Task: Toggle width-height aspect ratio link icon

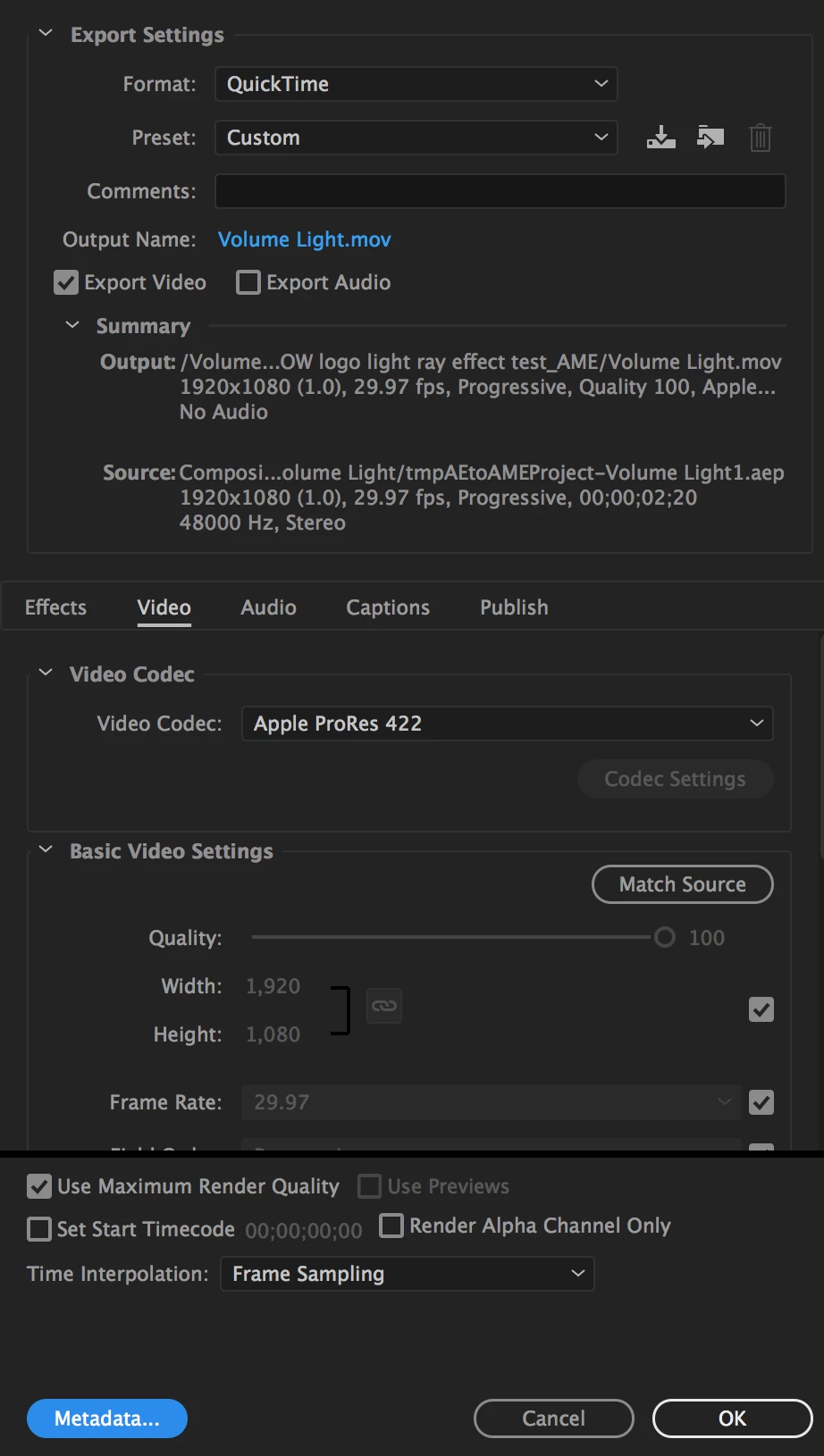Action: coord(384,1006)
